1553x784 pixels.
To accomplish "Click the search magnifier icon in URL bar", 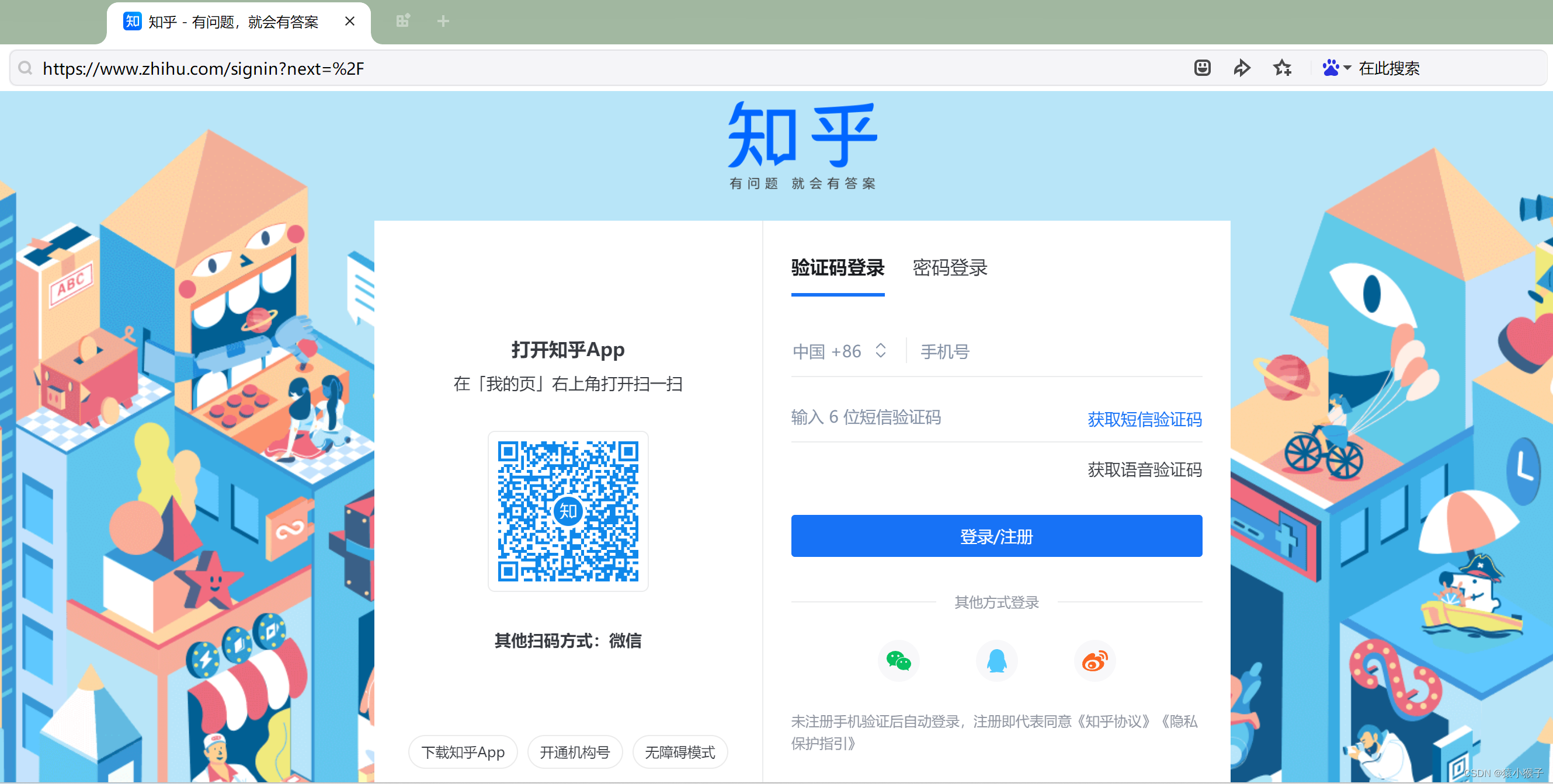I will pos(25,68).
